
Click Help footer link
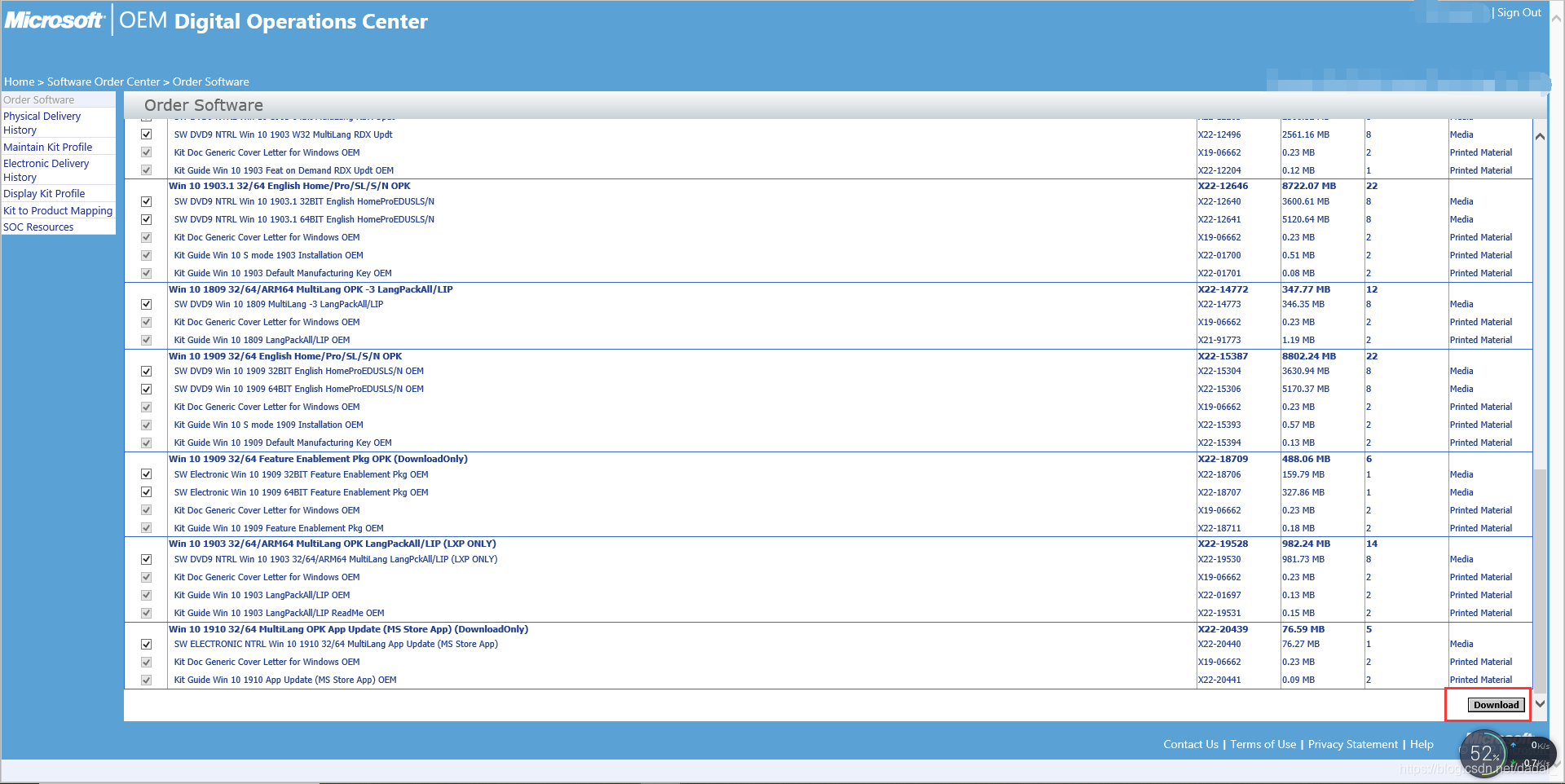pos(1422,744)
